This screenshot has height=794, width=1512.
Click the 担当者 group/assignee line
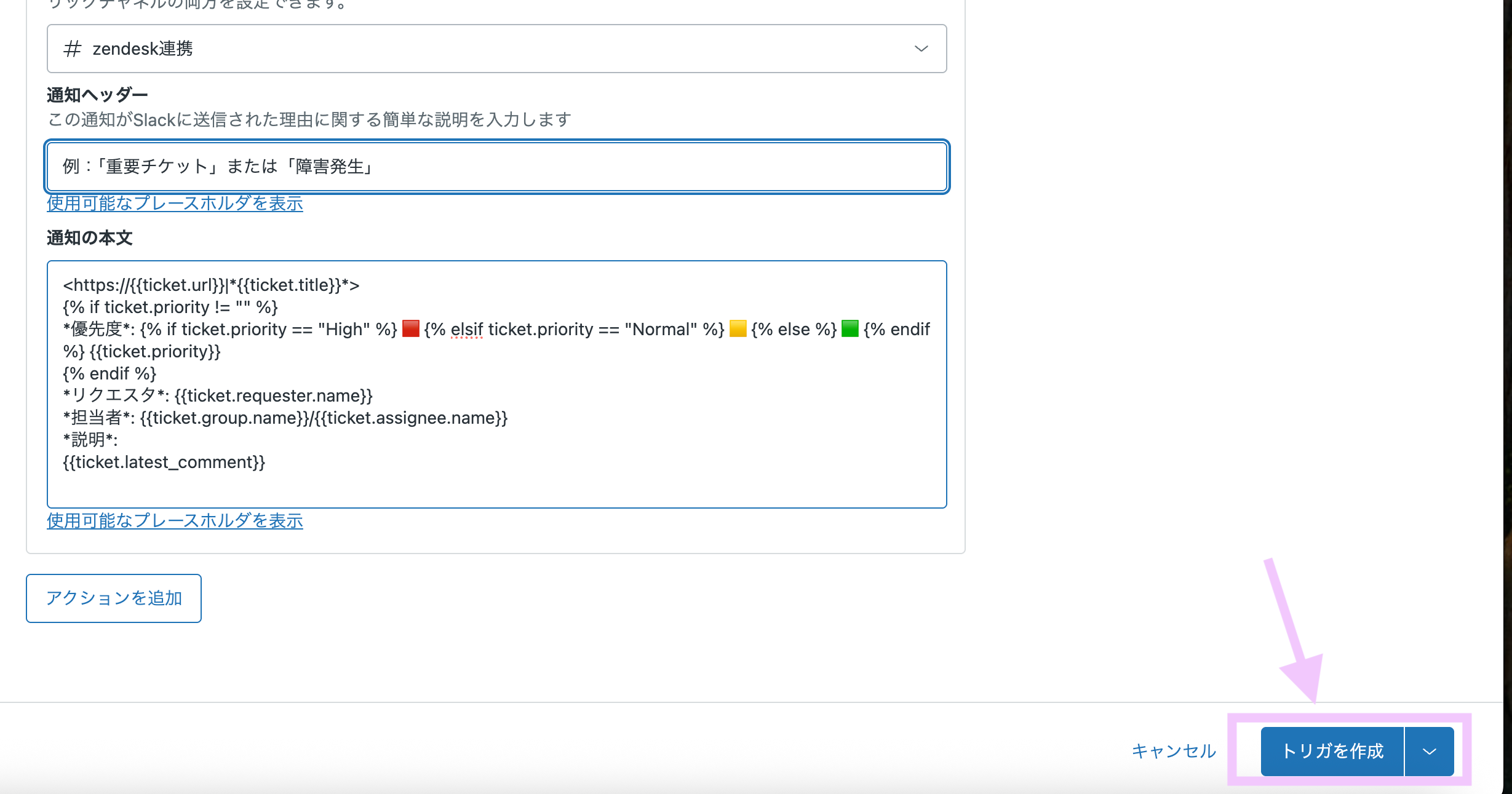tap(285, 418)
